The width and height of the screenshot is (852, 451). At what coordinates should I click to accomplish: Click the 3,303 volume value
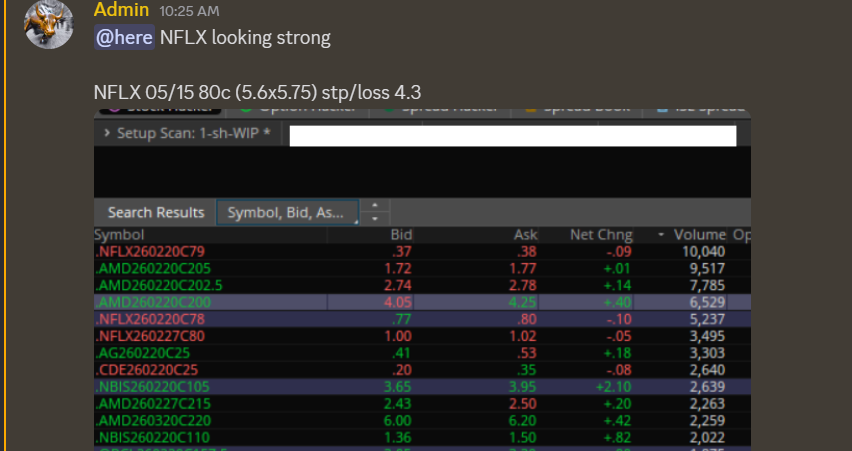tap(706, 353)
